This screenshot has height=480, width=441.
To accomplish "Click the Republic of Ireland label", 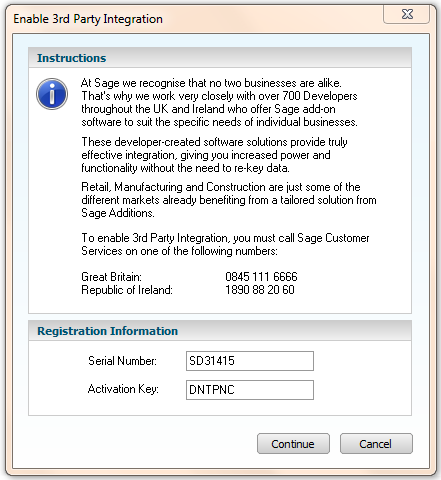I will pyautogui.click(x=127, y=290).
